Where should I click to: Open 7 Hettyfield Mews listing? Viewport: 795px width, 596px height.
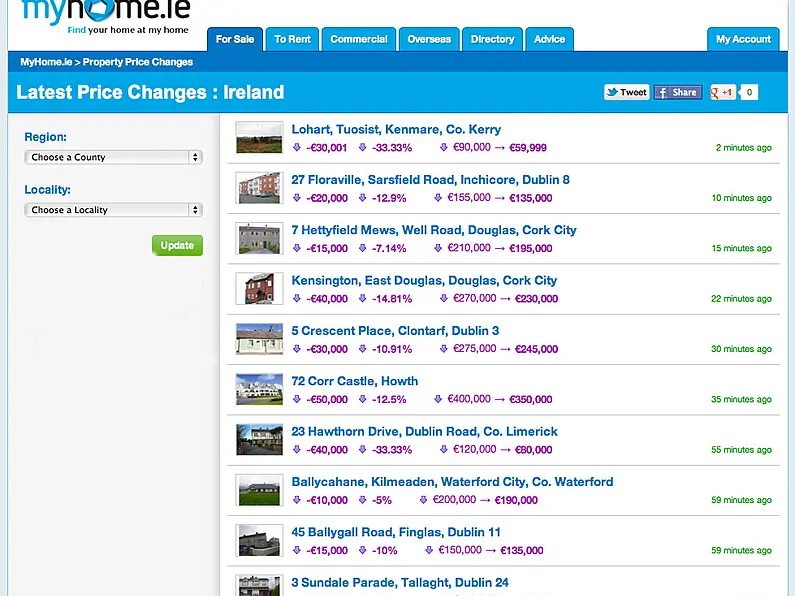(x=434, y=230)
